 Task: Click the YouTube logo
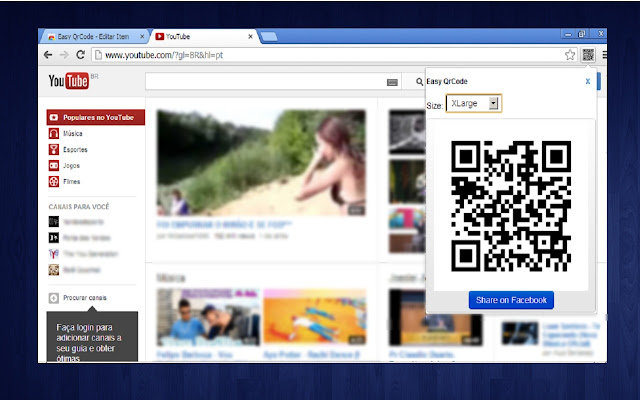[69, 81]
